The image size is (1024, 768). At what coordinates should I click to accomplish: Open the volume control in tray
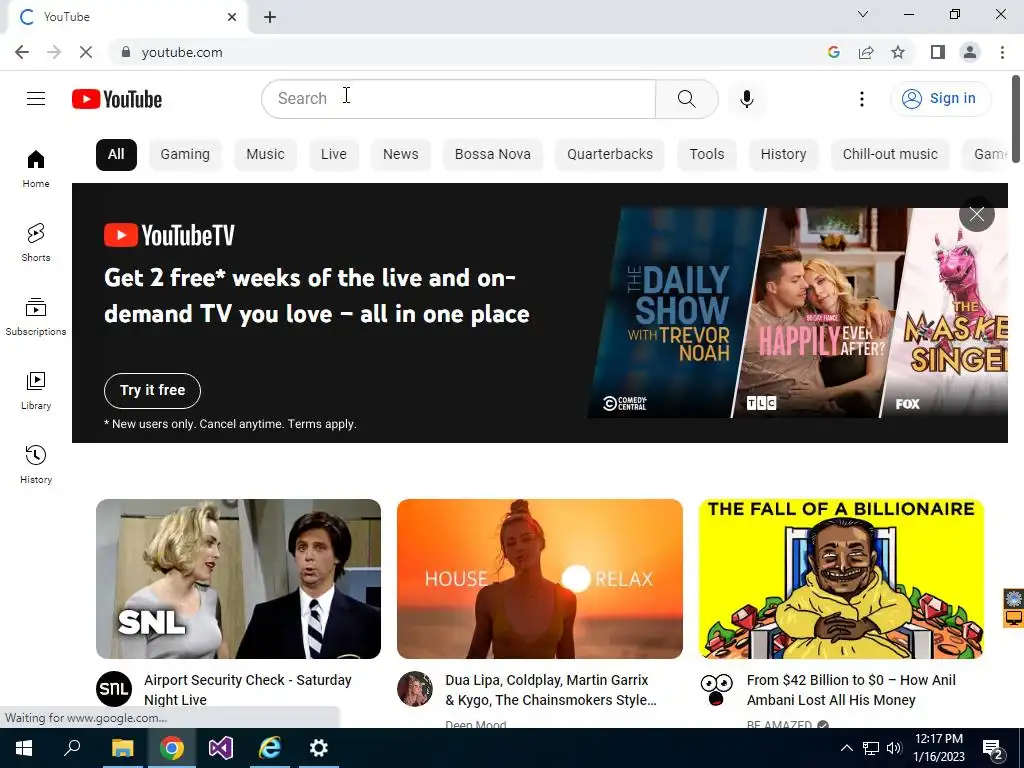point(894,748)
